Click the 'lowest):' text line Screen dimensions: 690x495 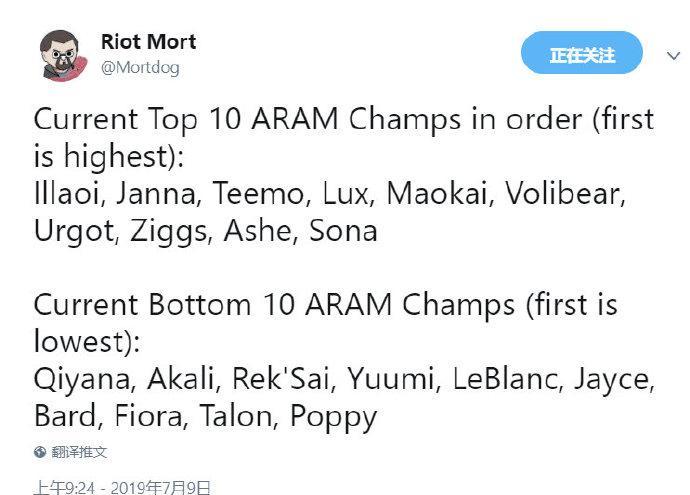(x=87, y=341)
